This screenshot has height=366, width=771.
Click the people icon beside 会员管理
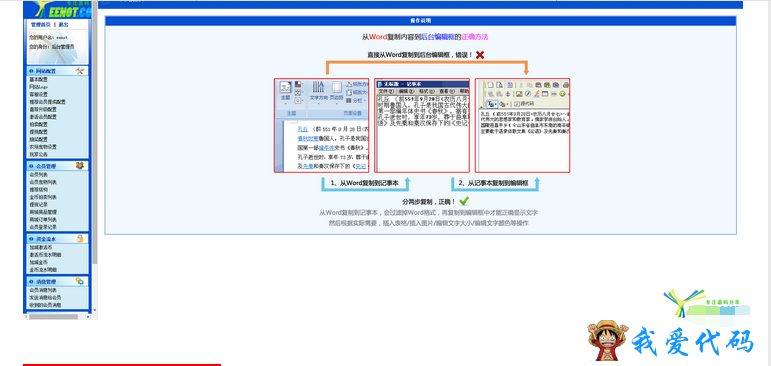[x=80, y=166]
